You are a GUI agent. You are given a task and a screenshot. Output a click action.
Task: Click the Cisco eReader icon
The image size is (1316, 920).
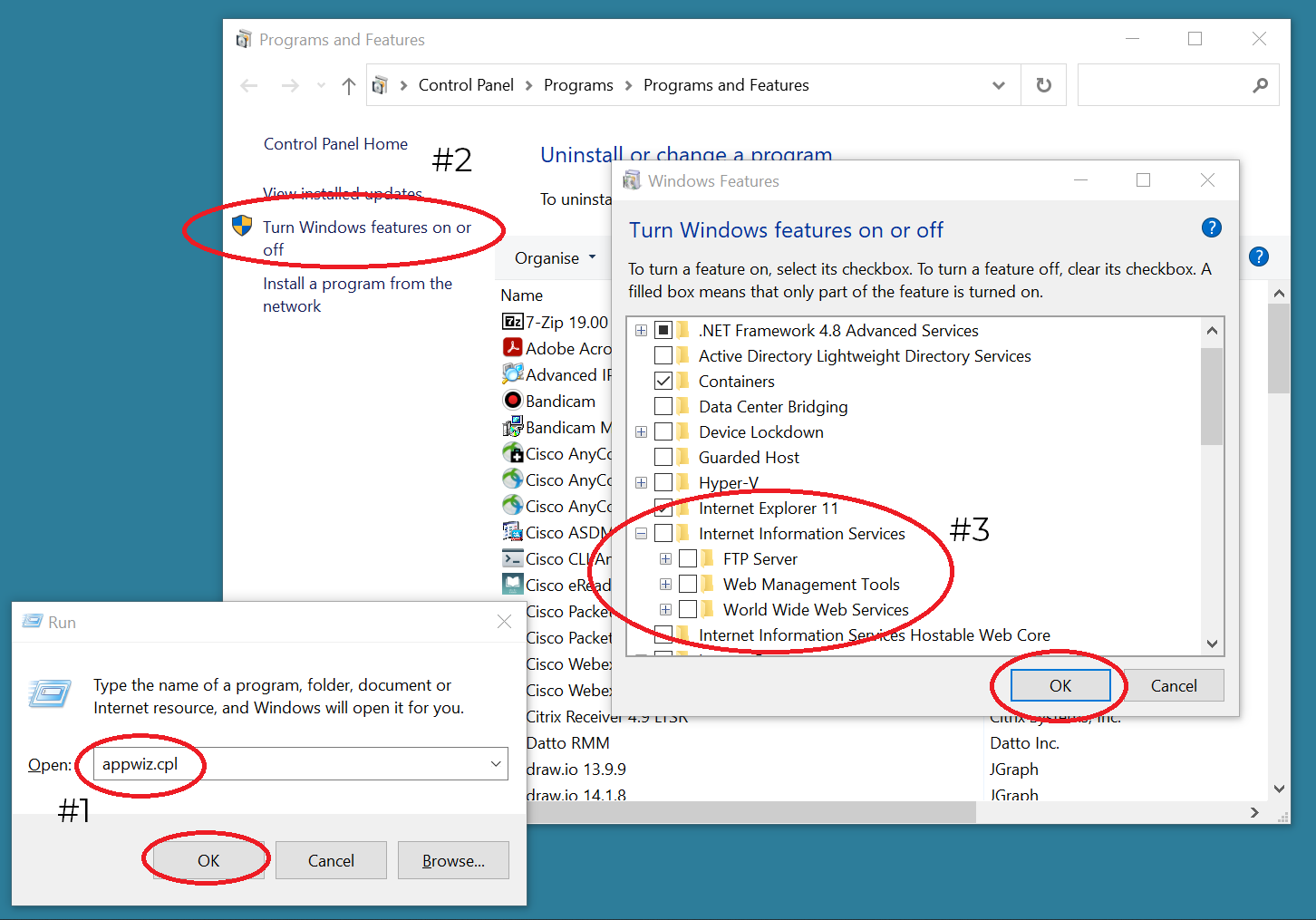512,584
